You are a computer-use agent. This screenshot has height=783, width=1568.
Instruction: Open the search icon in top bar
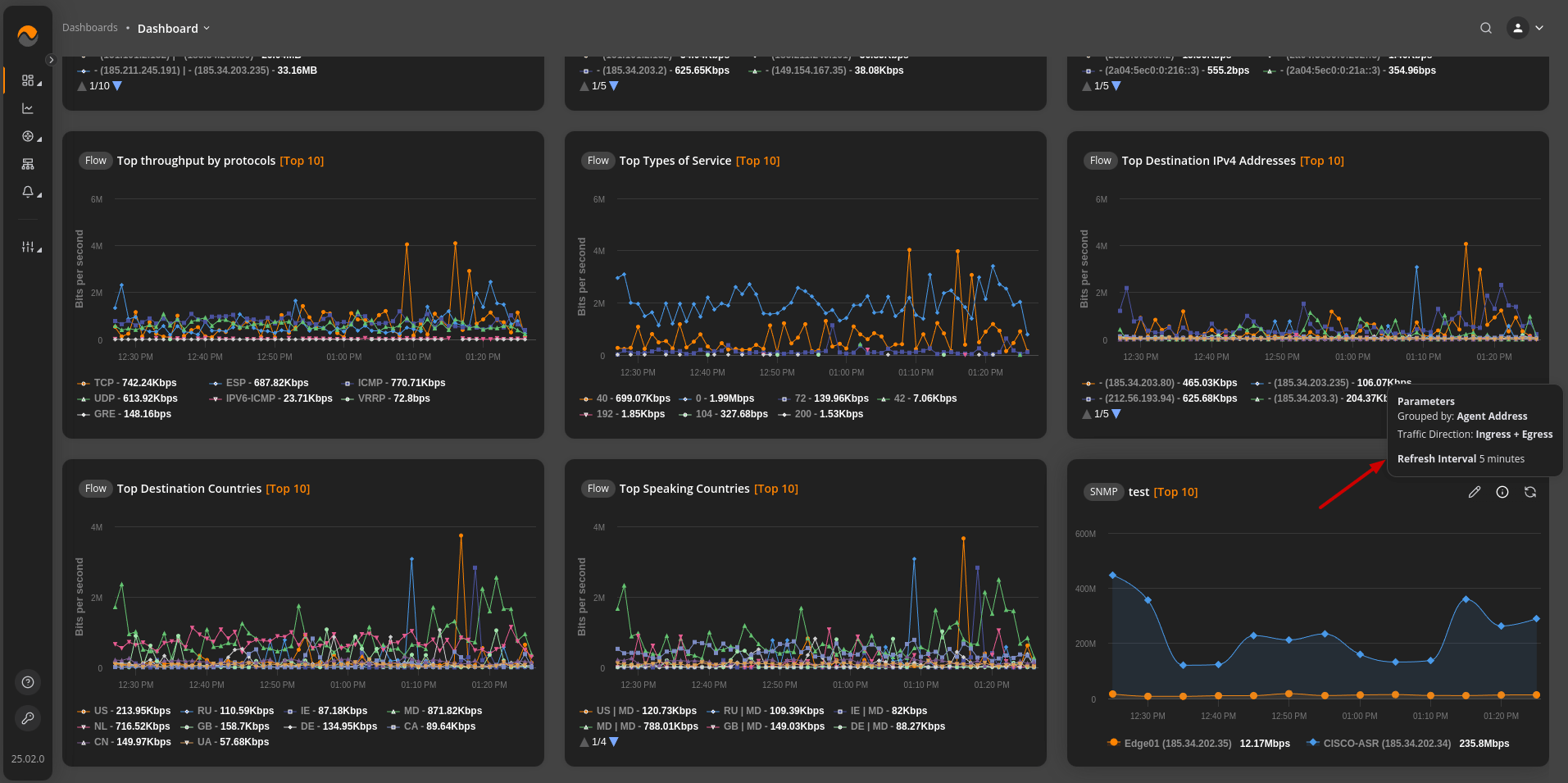tap(1486, 28)
